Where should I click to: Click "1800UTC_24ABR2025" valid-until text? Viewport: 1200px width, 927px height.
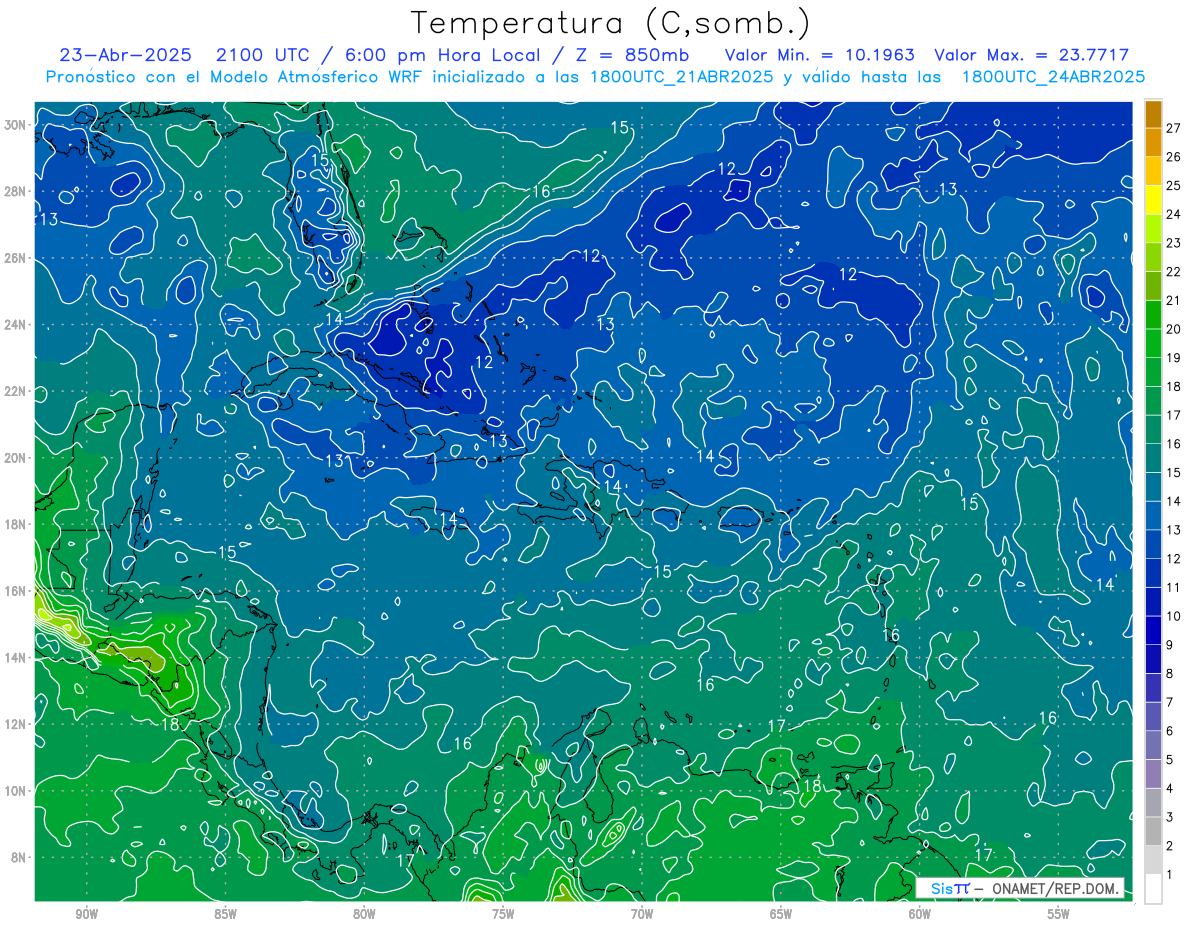(x=1053, y=76)
